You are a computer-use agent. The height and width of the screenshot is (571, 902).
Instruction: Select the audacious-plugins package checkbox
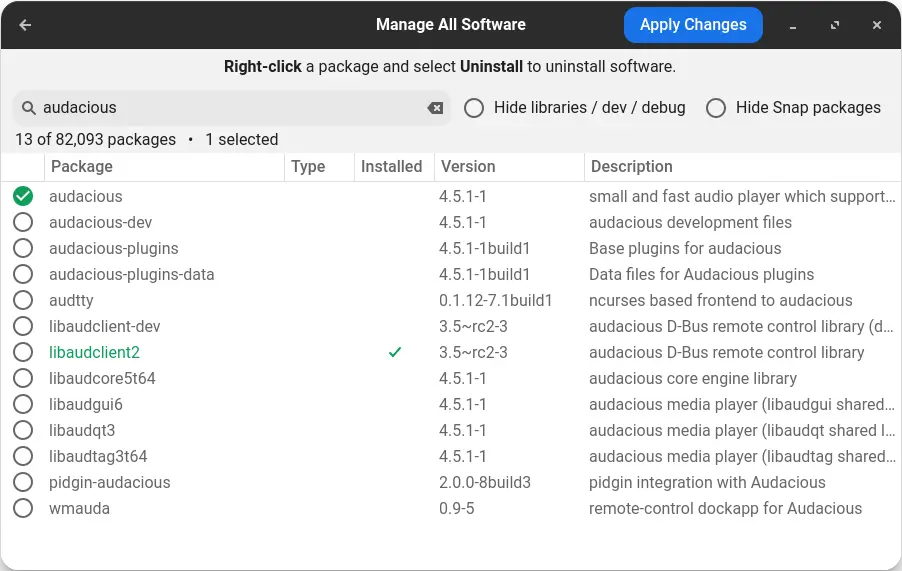(x=23, y=248)
